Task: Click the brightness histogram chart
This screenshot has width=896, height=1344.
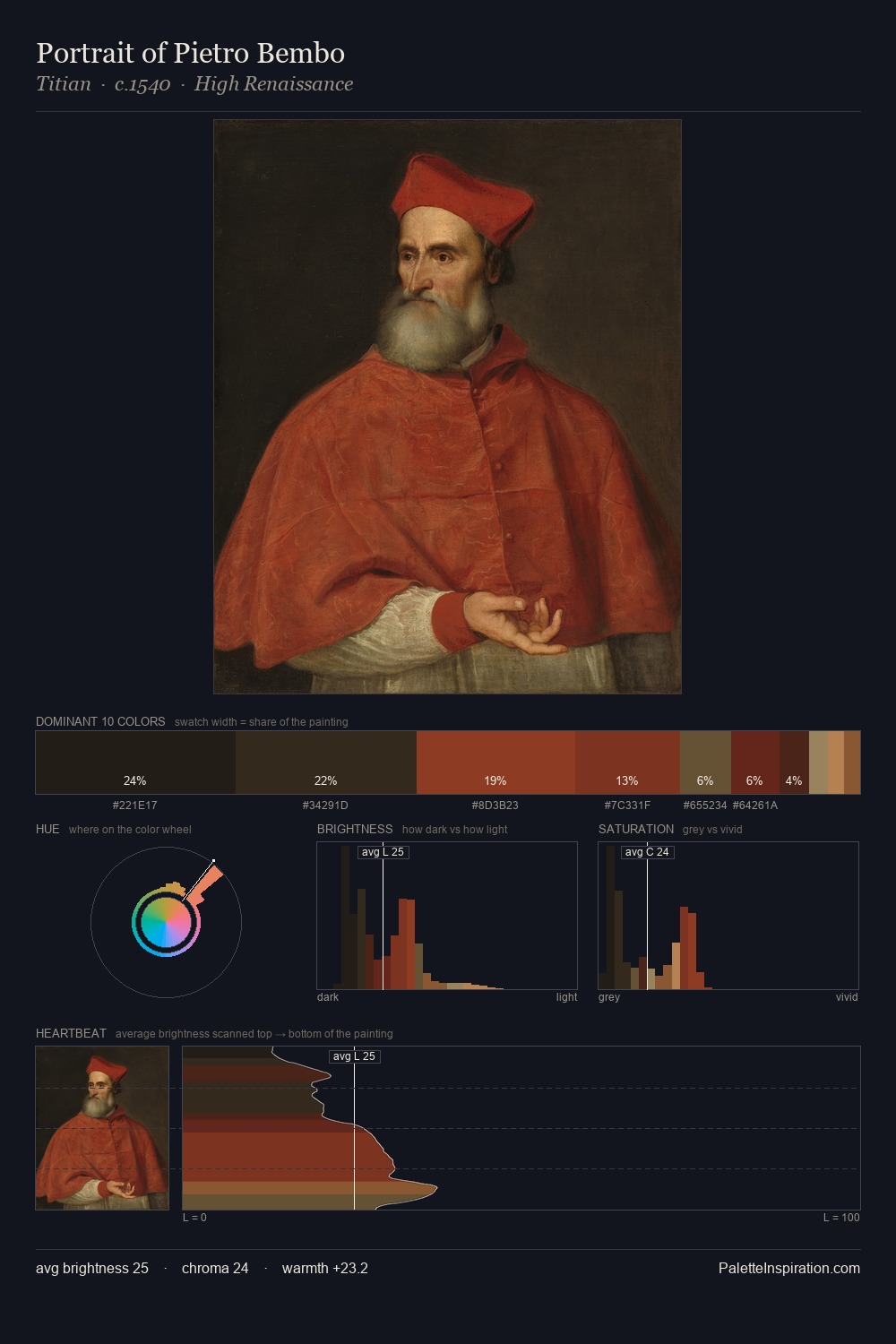Action: click(x=447, y=916)
